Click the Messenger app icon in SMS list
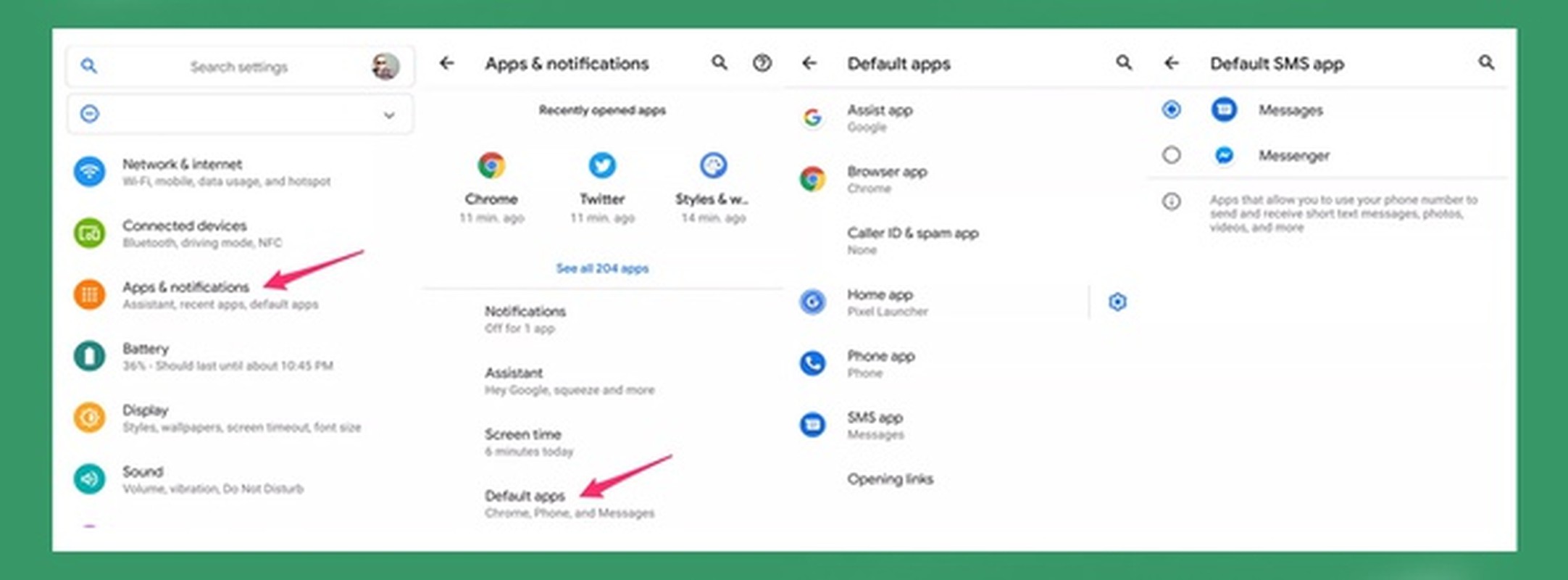Image resolution: width=1568 pixels, height=580 pixels. 1224,155
